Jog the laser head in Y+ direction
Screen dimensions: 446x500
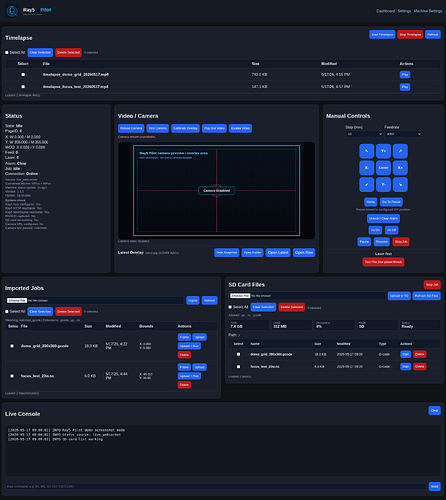[383, 151]
